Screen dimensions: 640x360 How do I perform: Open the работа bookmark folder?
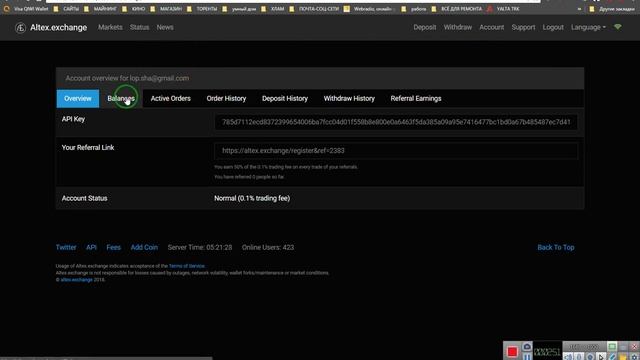(414, 9)
